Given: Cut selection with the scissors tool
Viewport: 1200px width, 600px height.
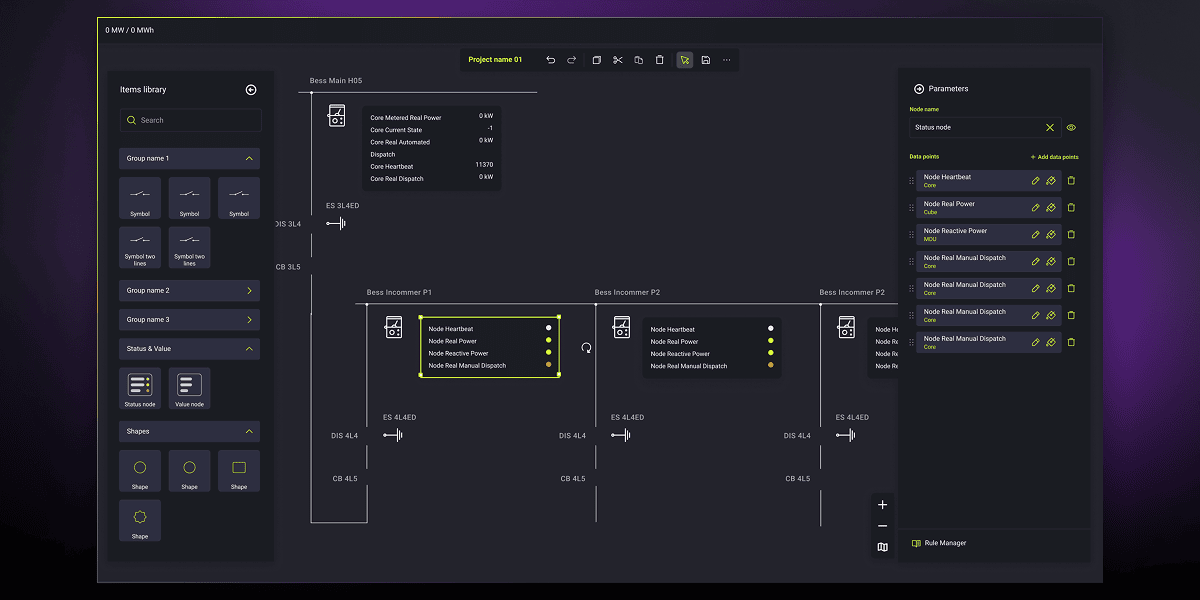Looking at the screenshot, I should 616,60.
